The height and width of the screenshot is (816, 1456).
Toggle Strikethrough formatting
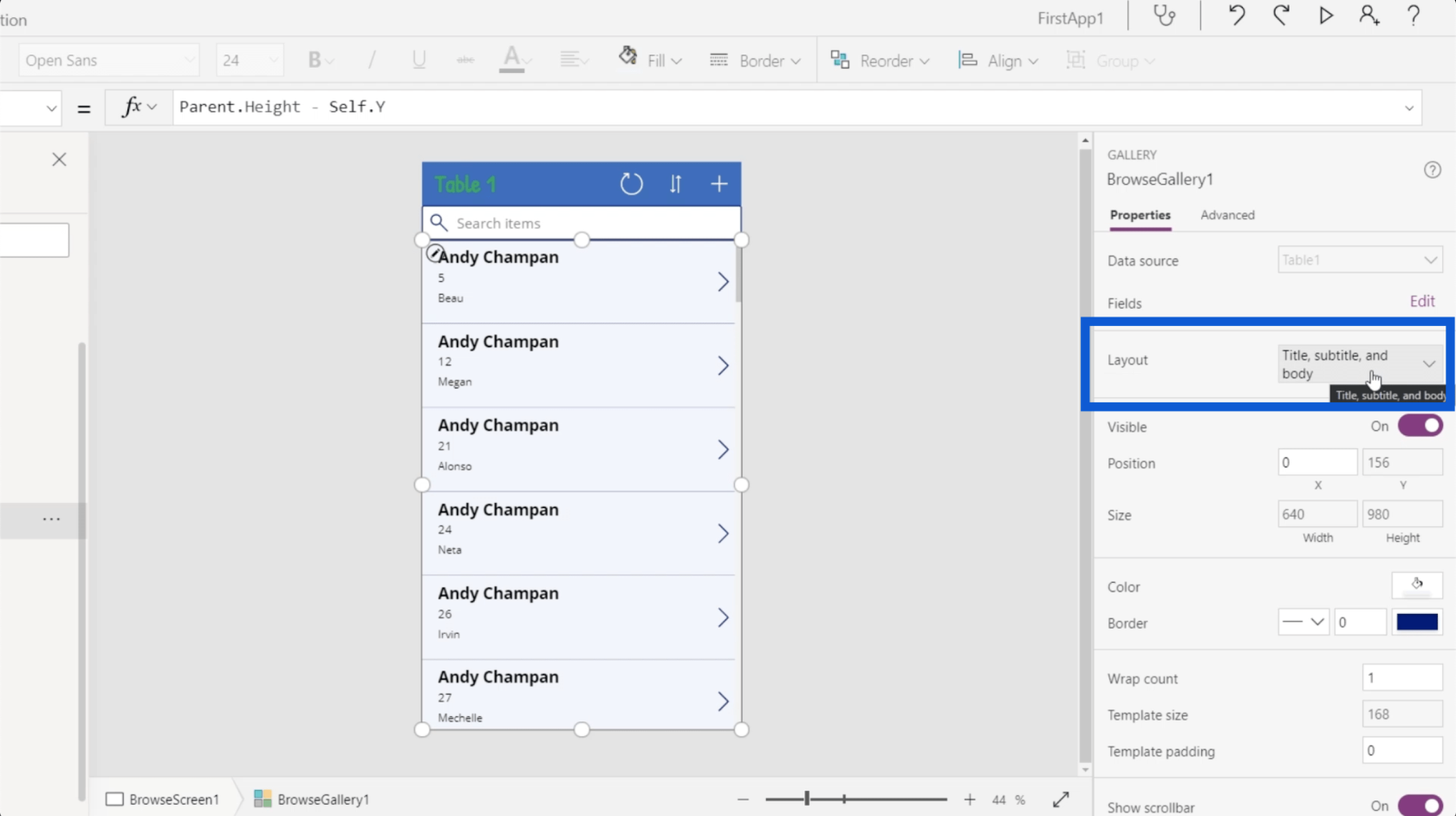click(465, 60)
